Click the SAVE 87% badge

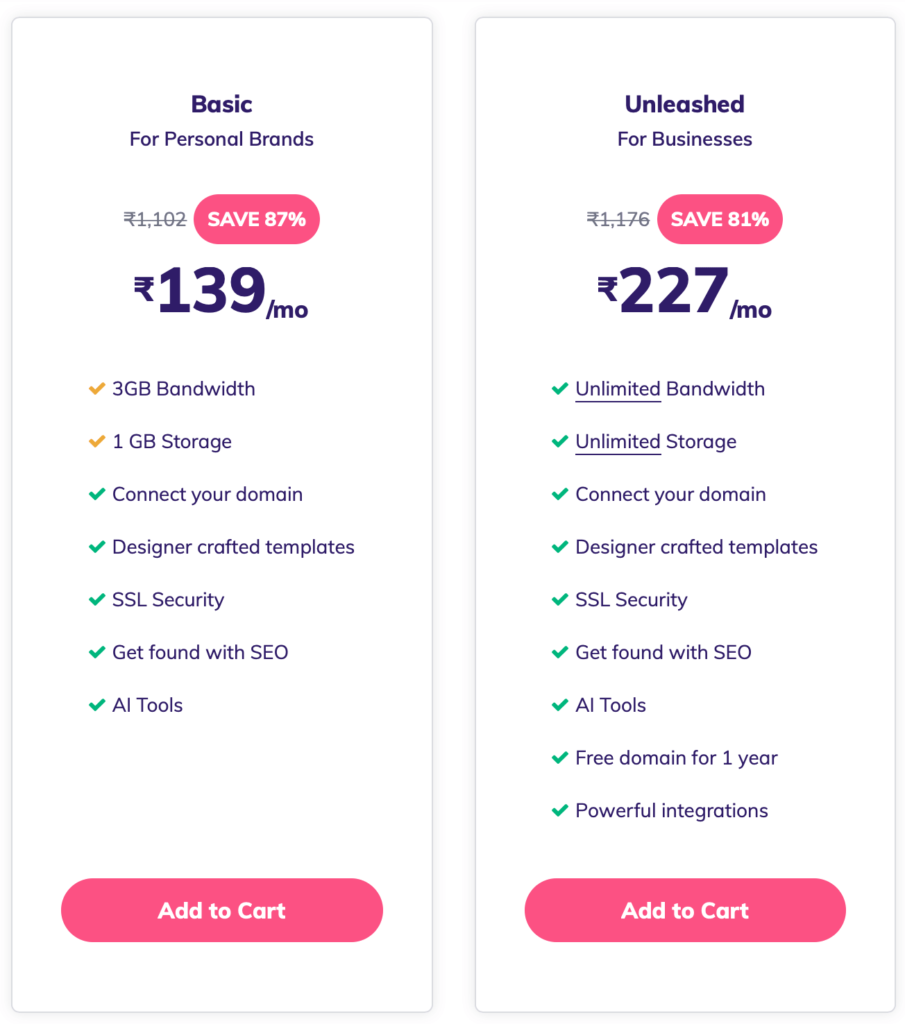pos(257,219)
